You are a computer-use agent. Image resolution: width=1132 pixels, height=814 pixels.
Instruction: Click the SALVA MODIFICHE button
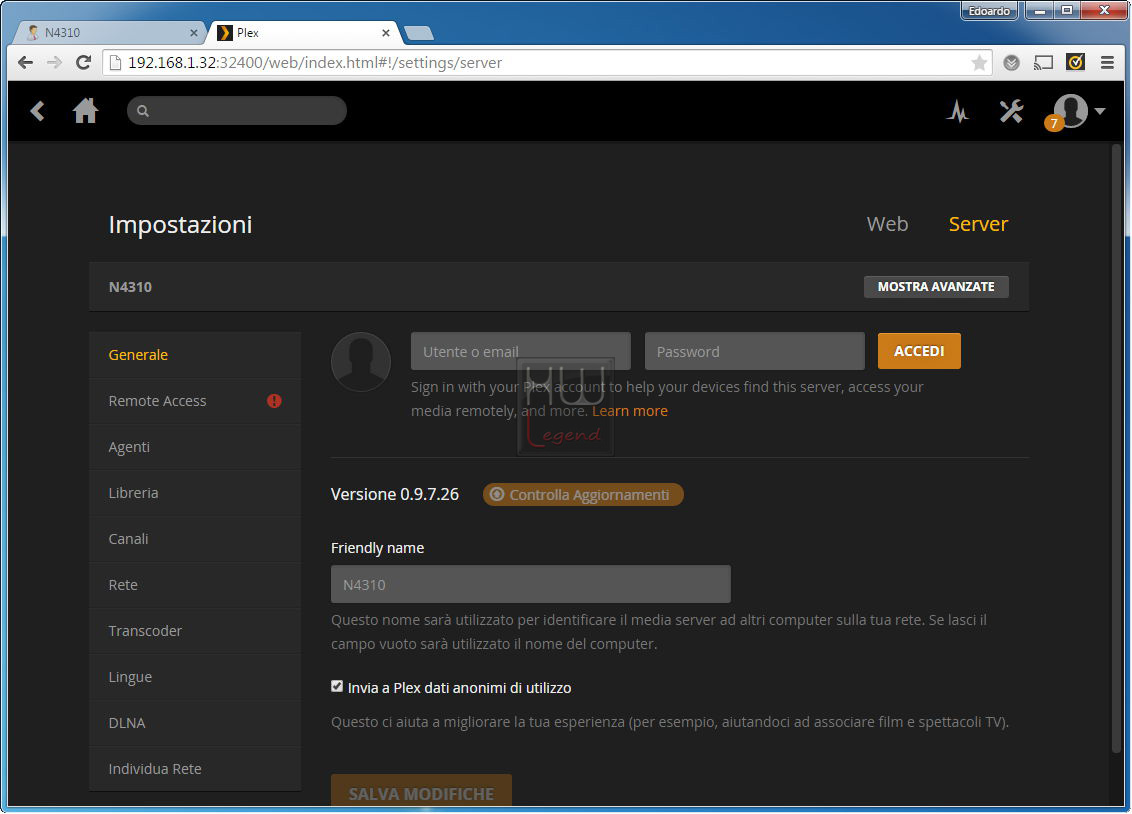click(422, 792)
